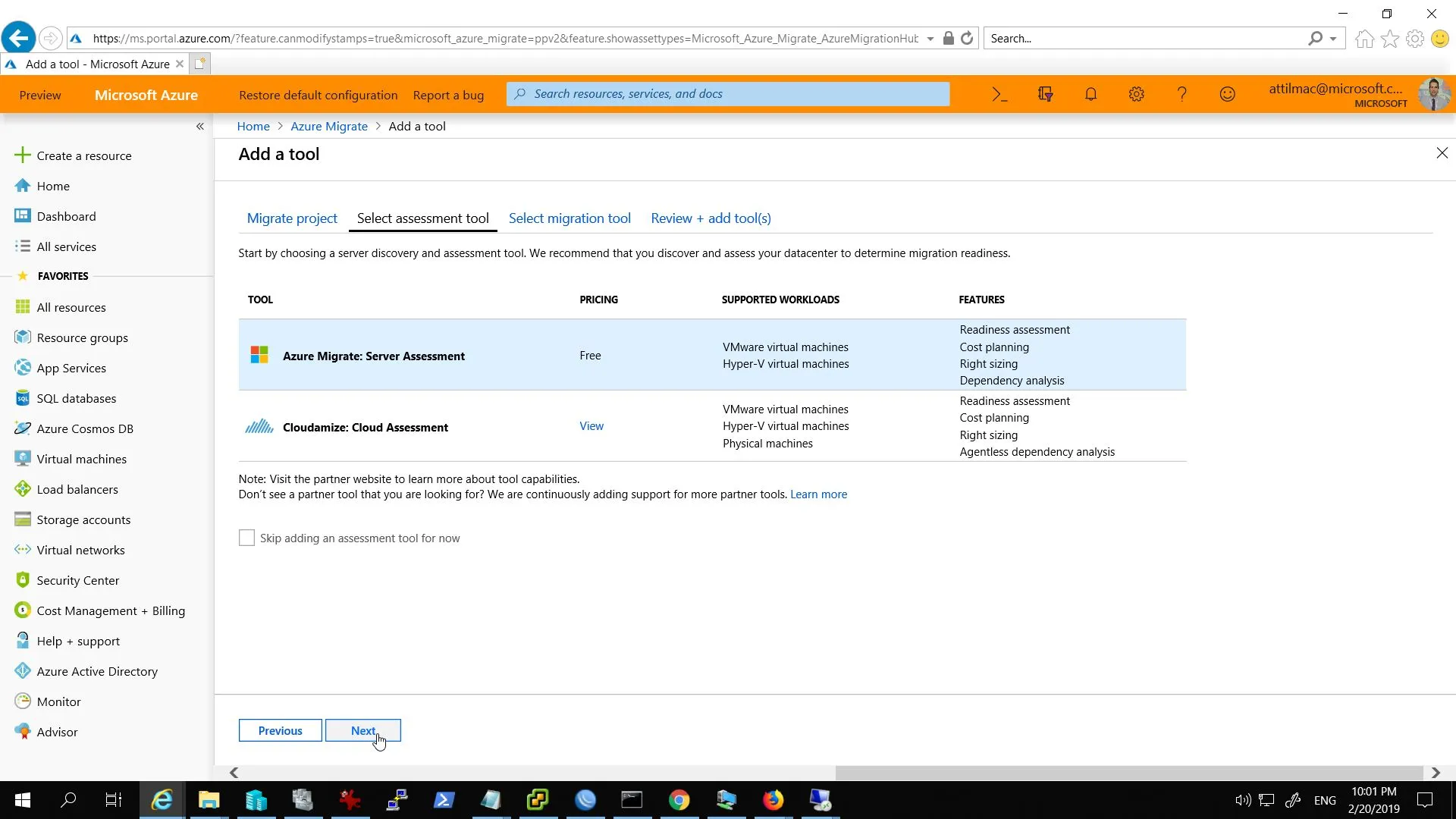Open All services list
The height and width of the screenshot is (819, 1456).
(66, 246)
